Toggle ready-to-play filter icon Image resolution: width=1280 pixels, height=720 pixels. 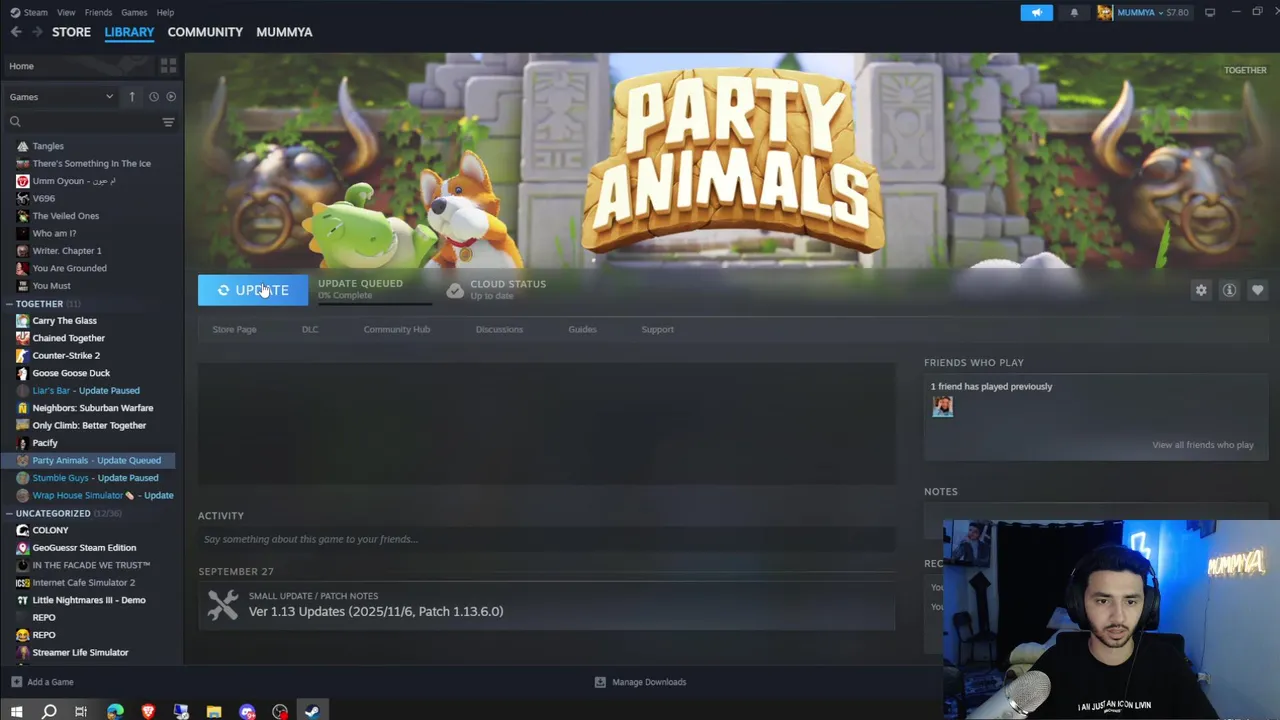pyautogui.click(x=171, y=97)
